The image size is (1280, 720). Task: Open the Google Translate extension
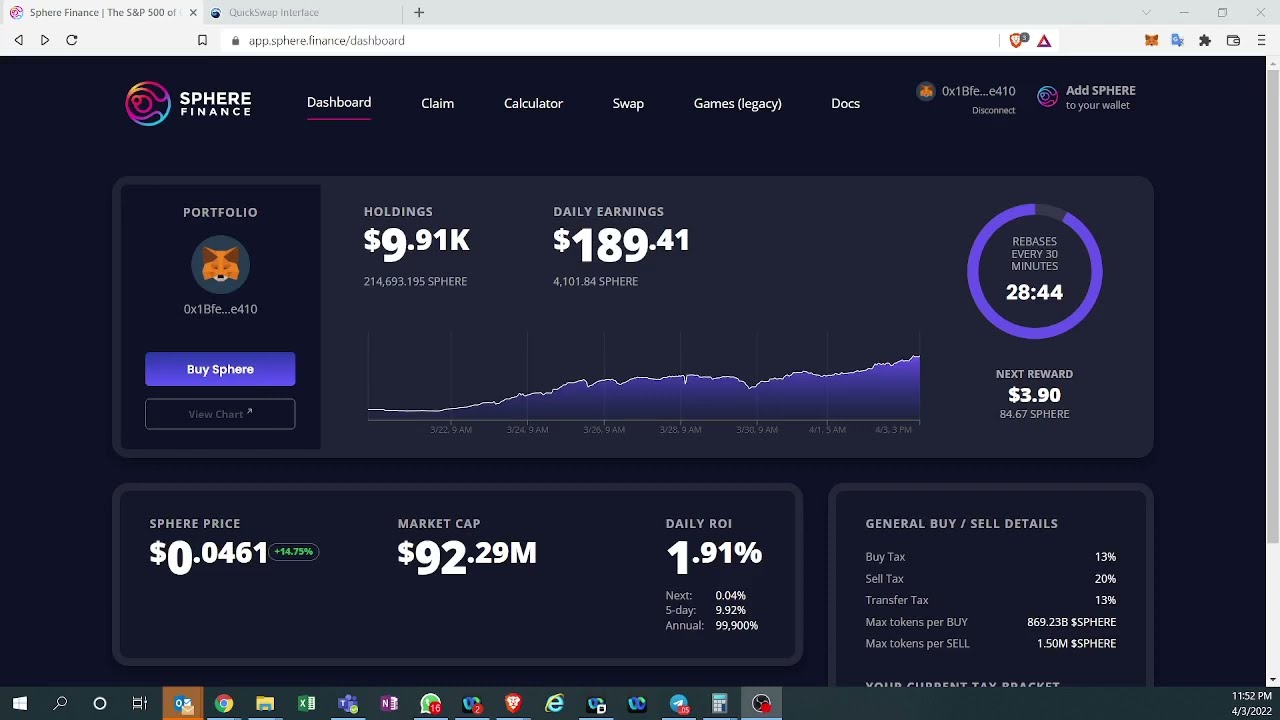tap(1178, 41)
